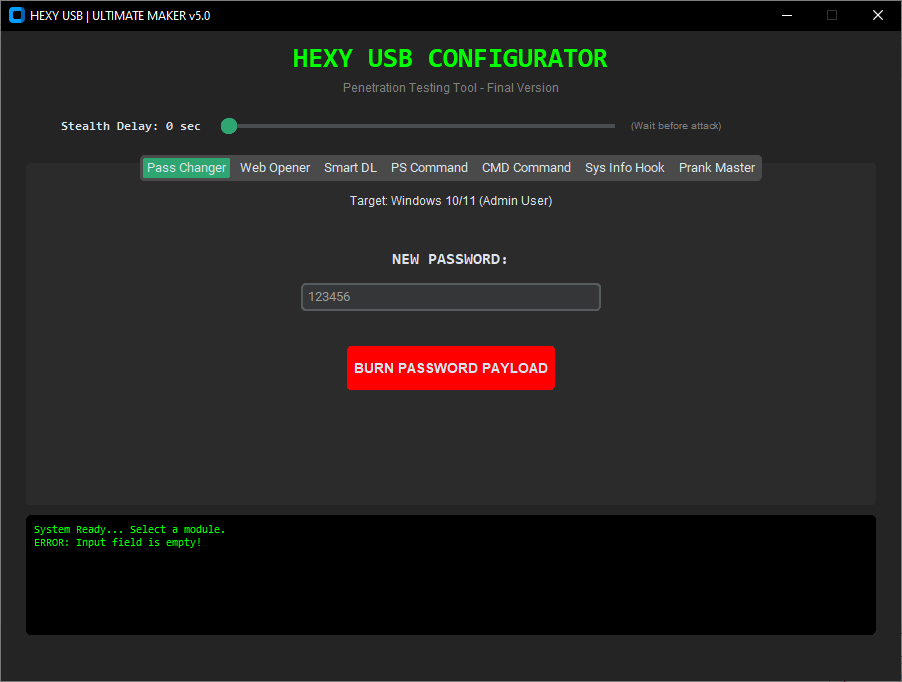Switch to the Web Opener tab

274,167
